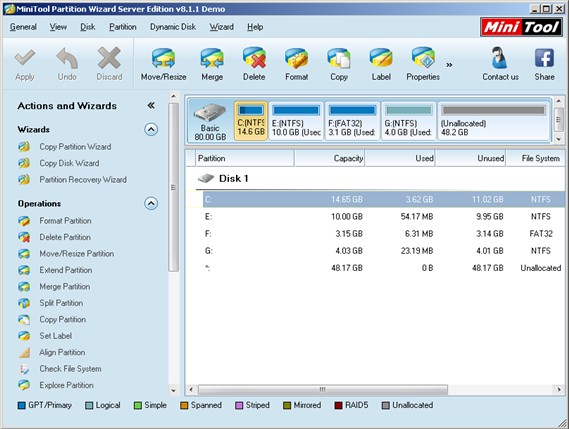Click the Delete toolbar icon
This screenshot has height=429, width=569.
point(254,58)
